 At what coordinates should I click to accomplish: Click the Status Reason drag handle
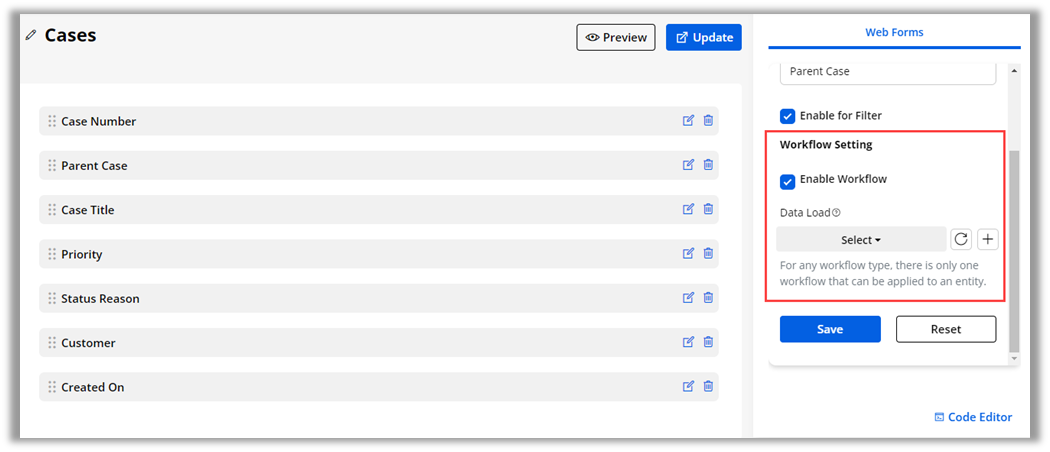coord(52,298)
